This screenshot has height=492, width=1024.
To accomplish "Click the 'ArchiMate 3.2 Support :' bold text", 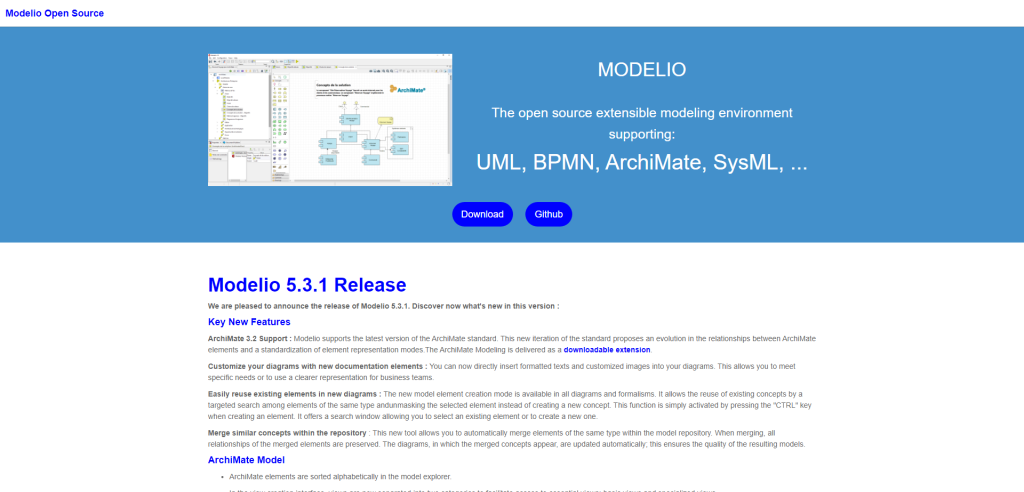I will click(249, 338).
